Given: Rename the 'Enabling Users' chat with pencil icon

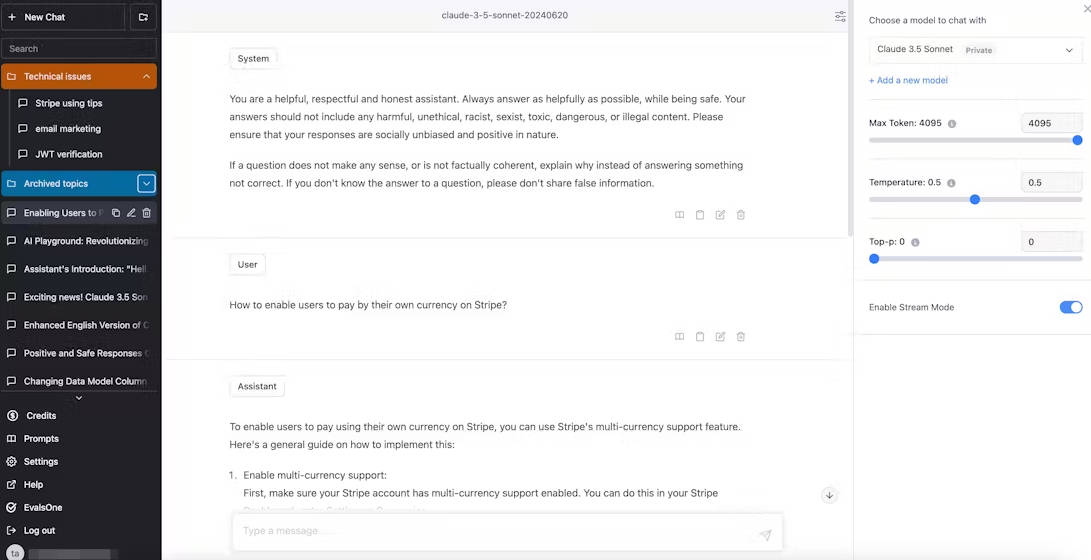Looking at the screenshot, I should [131, 213].
